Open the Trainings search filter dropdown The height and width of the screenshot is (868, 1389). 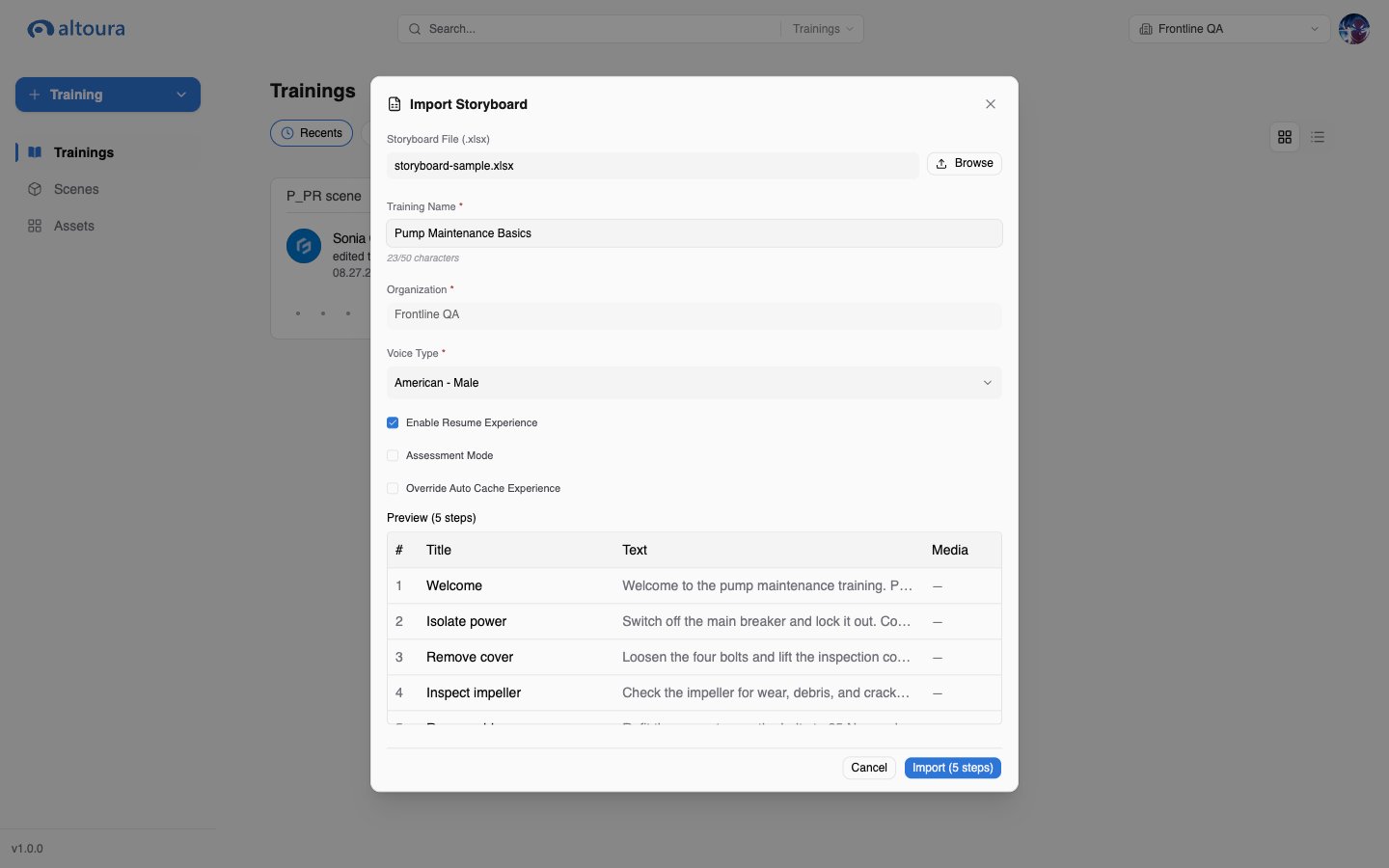tap(823, 29)
